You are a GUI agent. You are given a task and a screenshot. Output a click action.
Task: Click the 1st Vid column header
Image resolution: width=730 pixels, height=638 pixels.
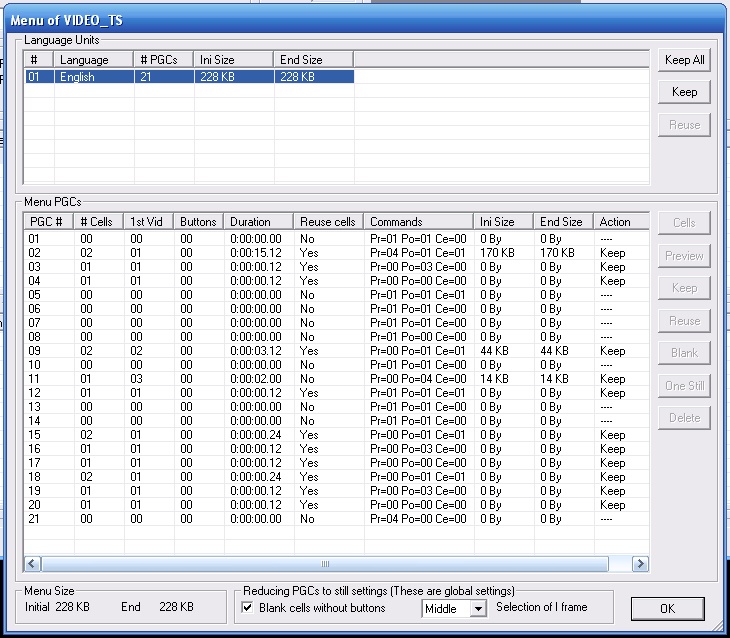(x=149, y=222)
